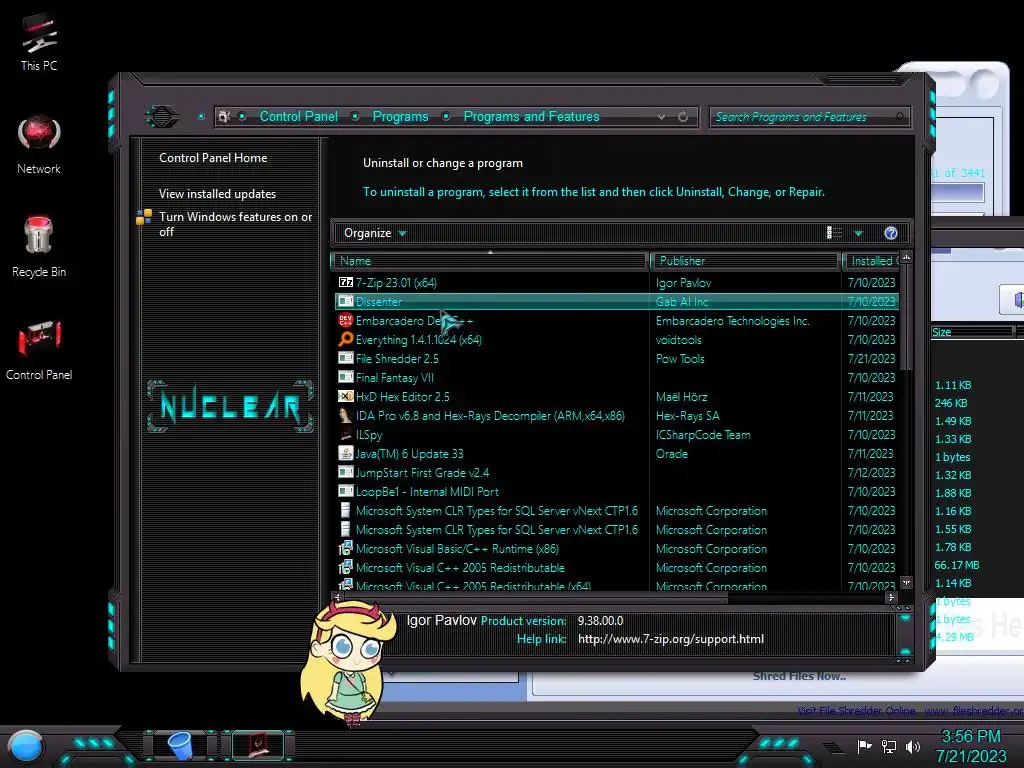1024x768 pixels.
Task: Click the Control Panel breadcrumb
Action: click(298, 116)
